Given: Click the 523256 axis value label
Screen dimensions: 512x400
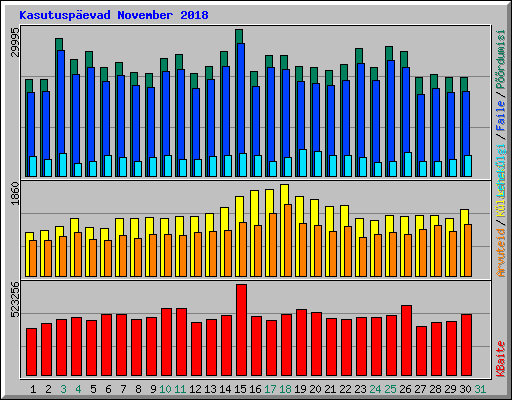Looking at the screenshot, I should pos(15,300).
